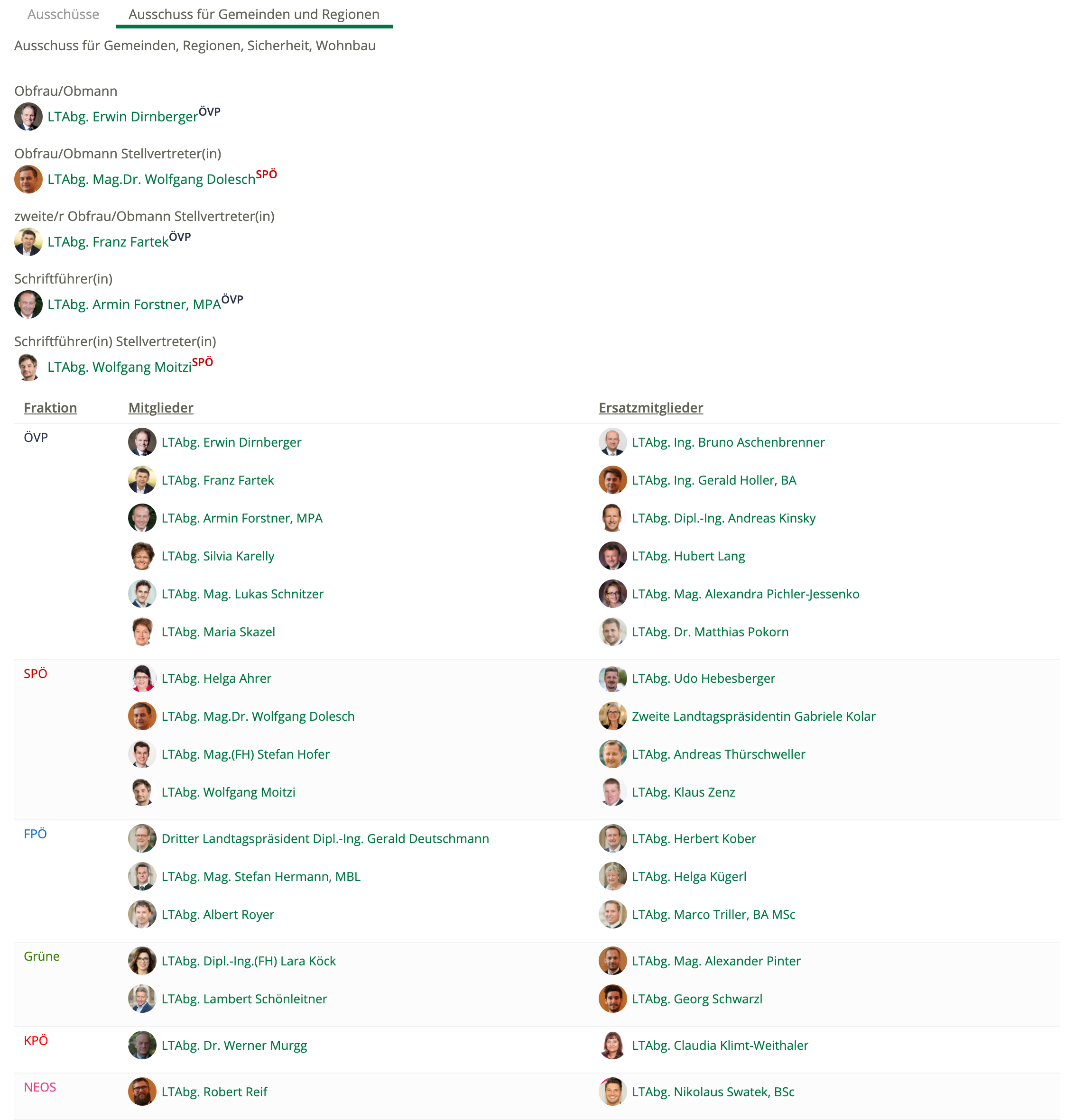Select the Ausschuss für Gemeinden und Regionen tab
This screenshot has height=1120, width=1074.
point(254,14)
